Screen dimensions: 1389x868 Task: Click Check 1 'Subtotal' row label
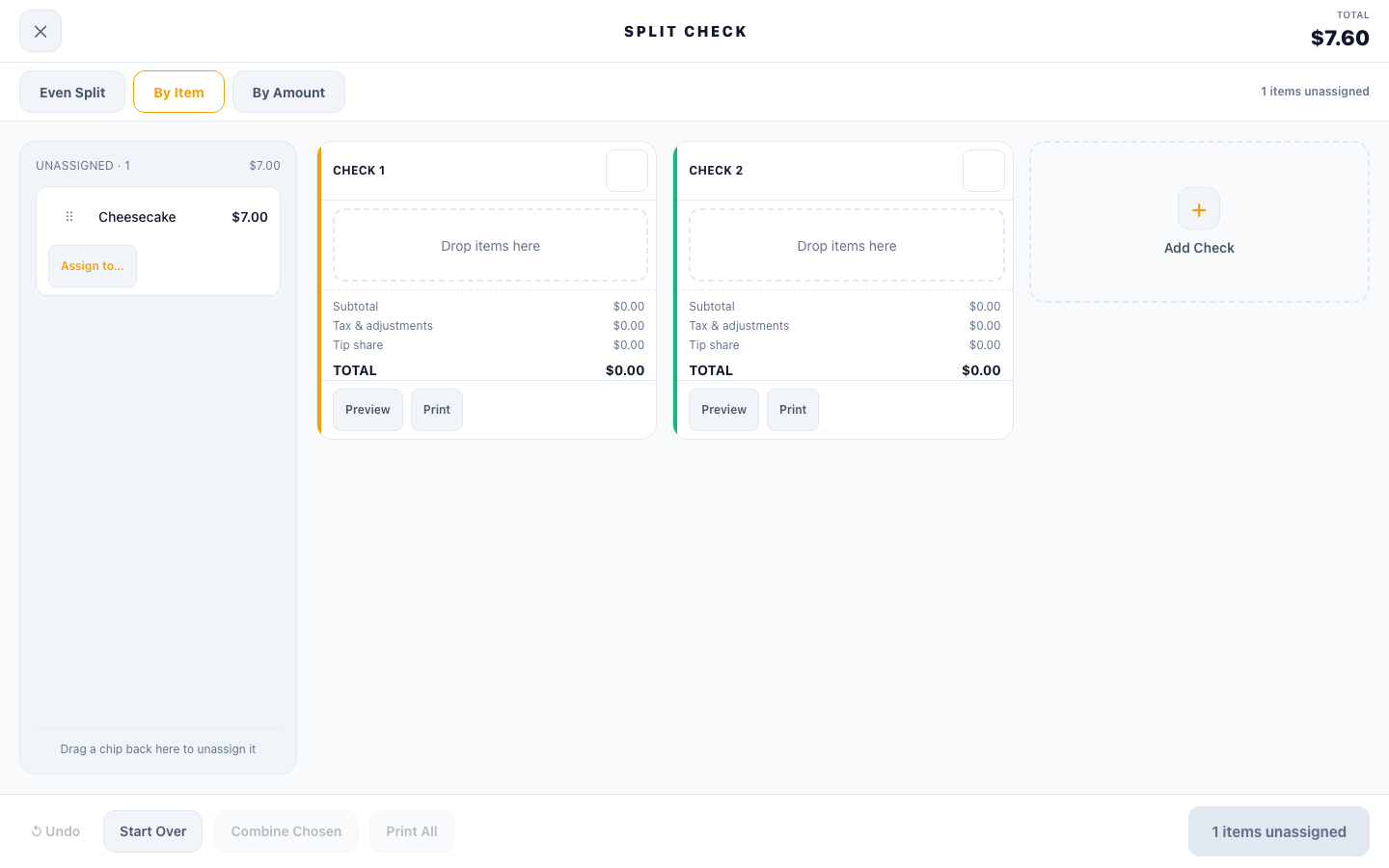click(355, 307)
